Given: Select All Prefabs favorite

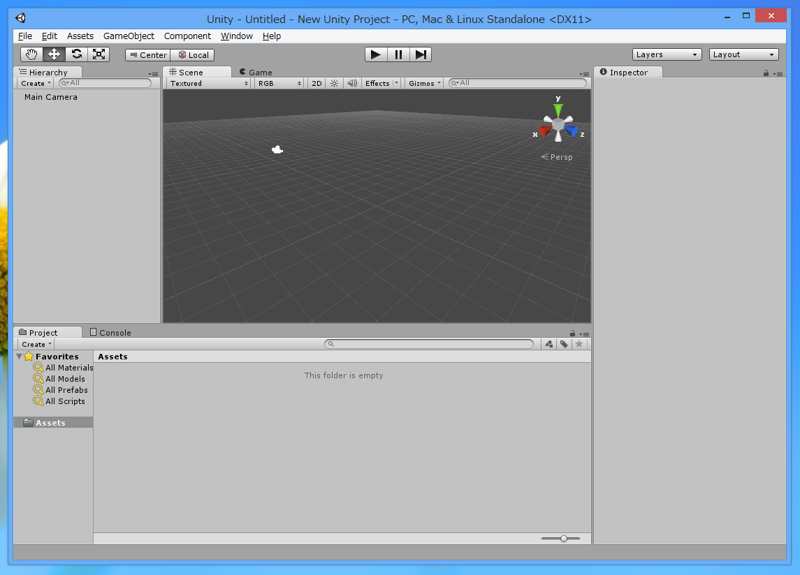Looking at the screenshot, I should 61,390.
